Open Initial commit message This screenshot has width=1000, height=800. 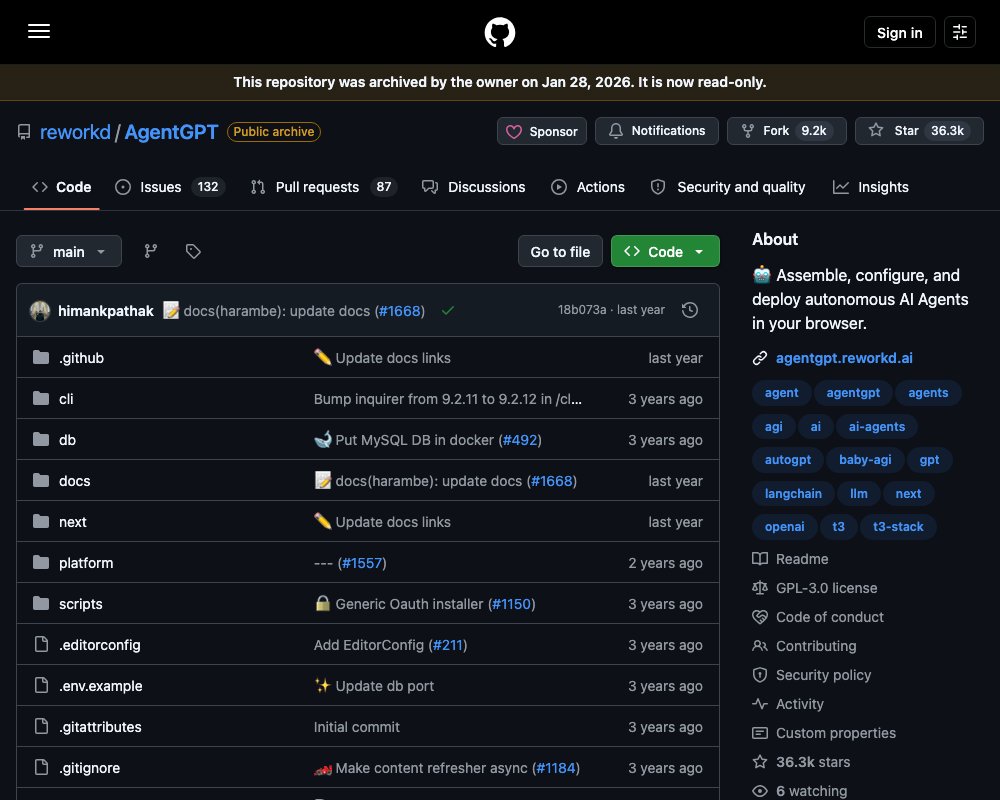coord(357,727)
